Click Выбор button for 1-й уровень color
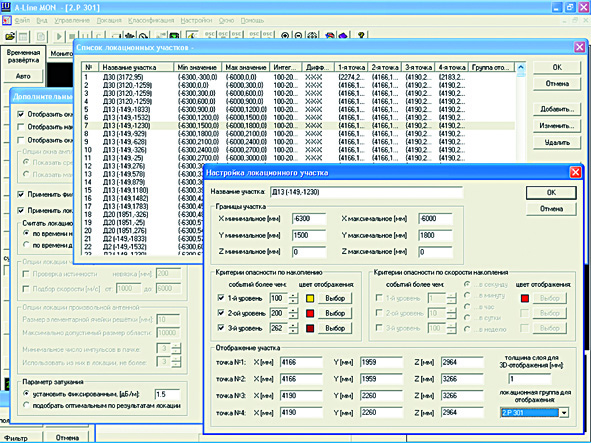Image resolution: width=591 pixels, height=443 pixels. (x=335, y=298)
